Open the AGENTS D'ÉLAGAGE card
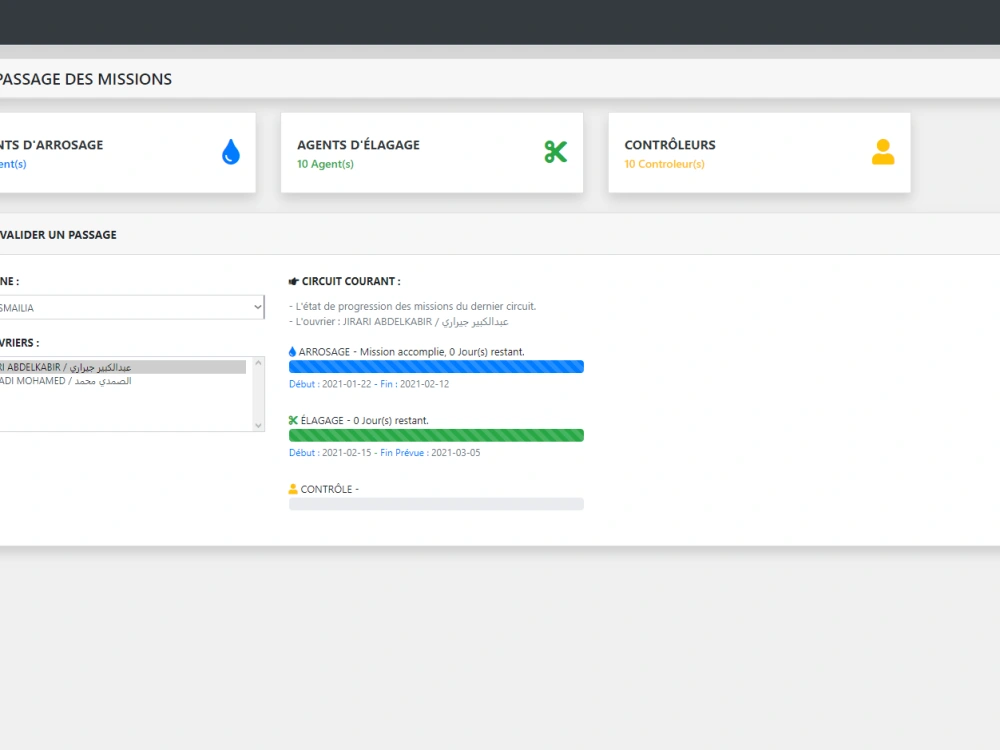The width and height of the screenshot is (1000, 750). [432, 152]
